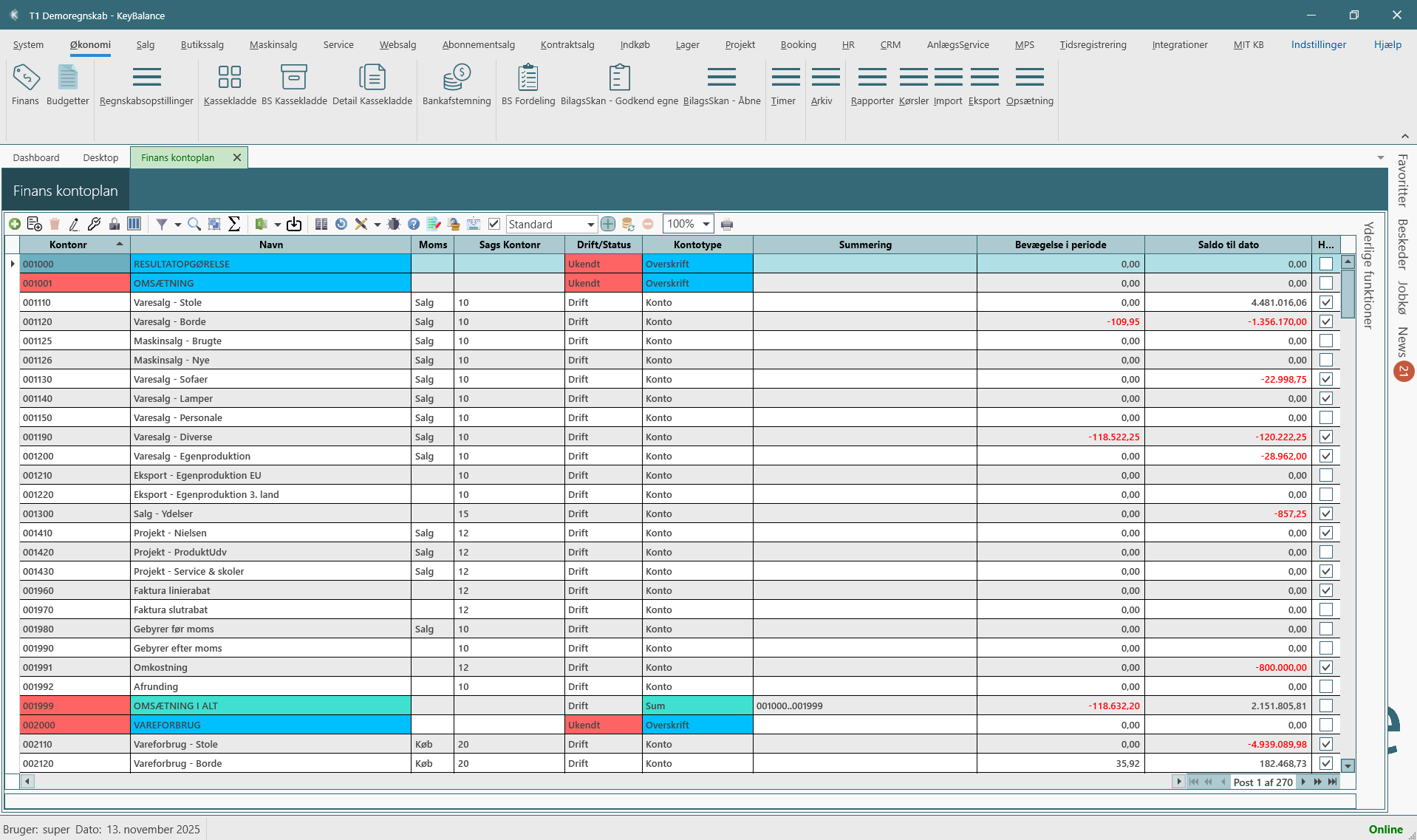Open Bankafstemning from the ribbon
This screenshot has height=840, width=1417.
[456, 85]
